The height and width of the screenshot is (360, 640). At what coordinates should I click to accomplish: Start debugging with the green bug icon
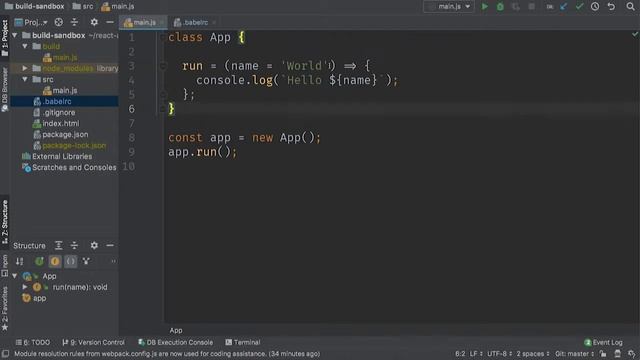click(500, 7)
